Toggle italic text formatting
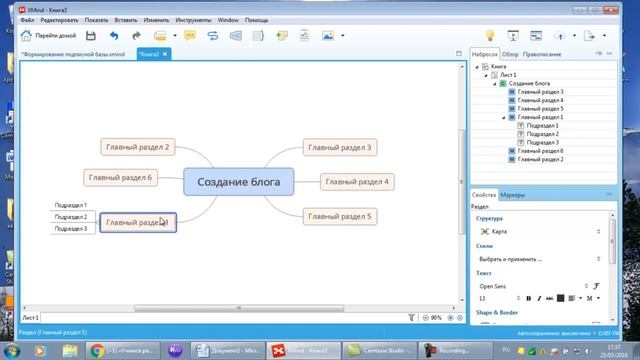Screen dimensions: 640x360 tap(539, 298)
